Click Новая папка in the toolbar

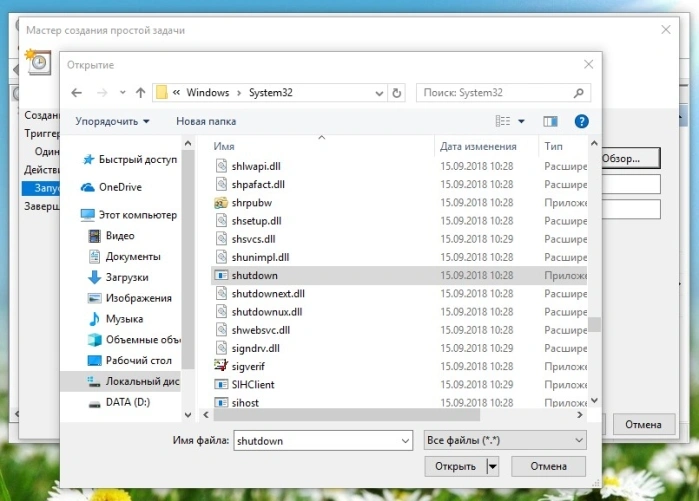click(x=206, y=121)
